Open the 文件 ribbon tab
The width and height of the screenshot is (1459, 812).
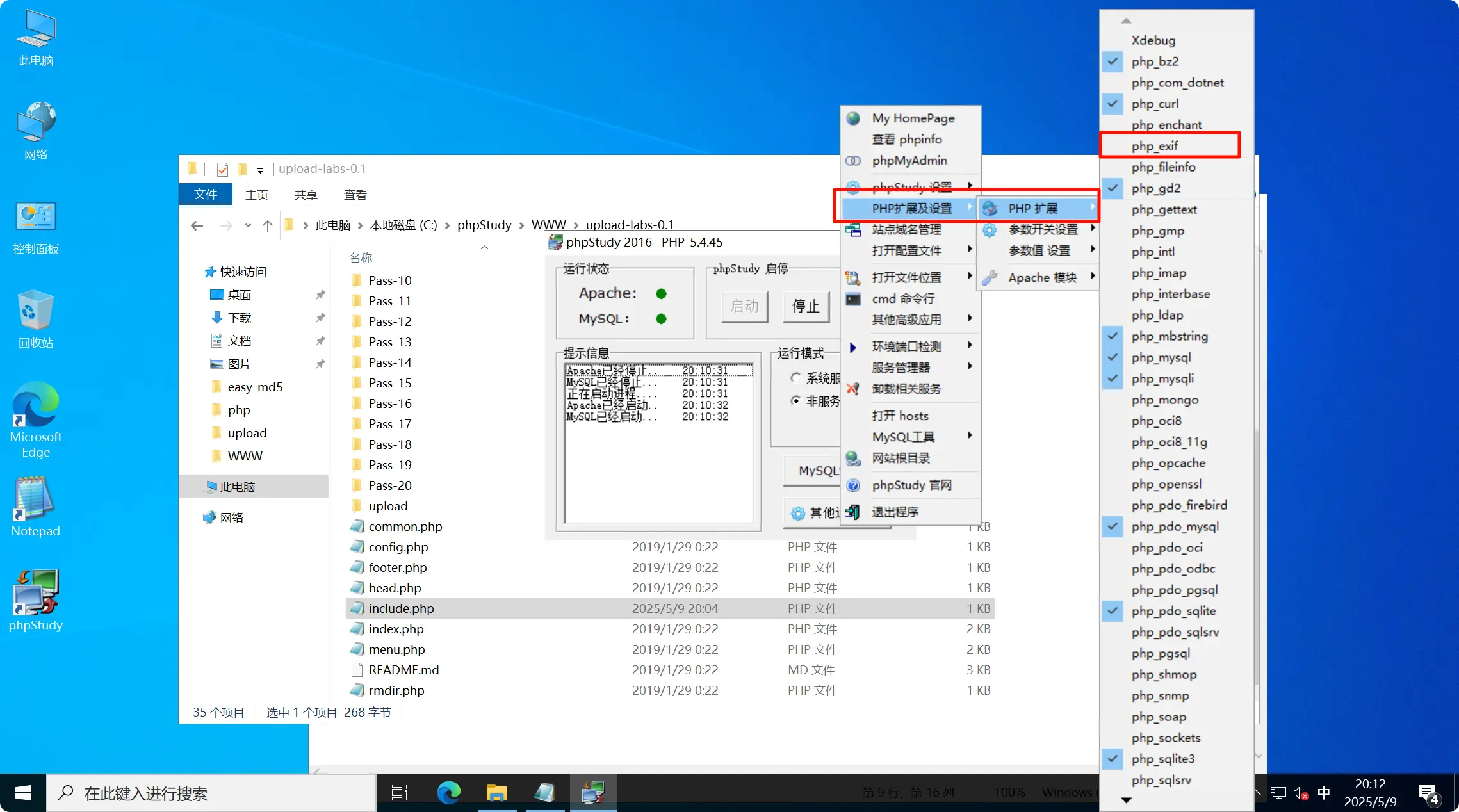[x=206, y=195]
